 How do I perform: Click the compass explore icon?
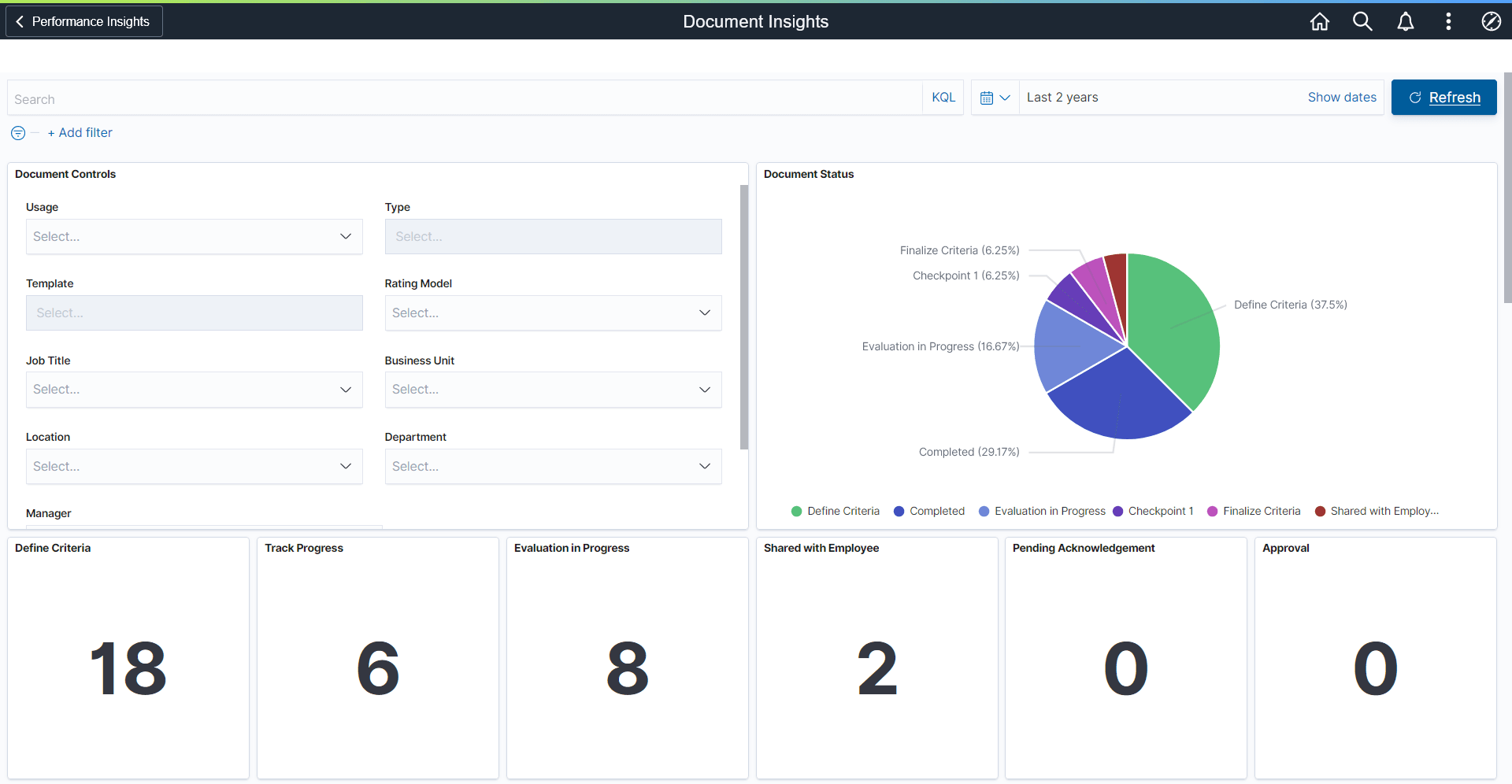click(1492, 21)
